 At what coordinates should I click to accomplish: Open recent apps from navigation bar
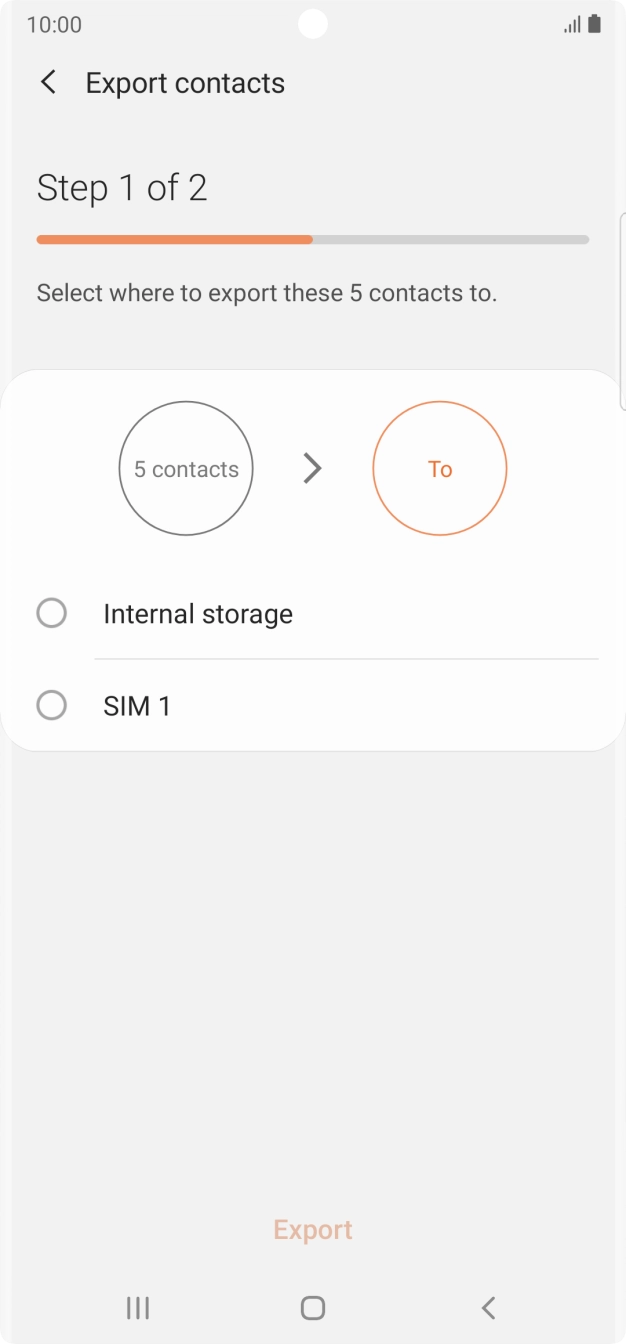point(138,1307)
